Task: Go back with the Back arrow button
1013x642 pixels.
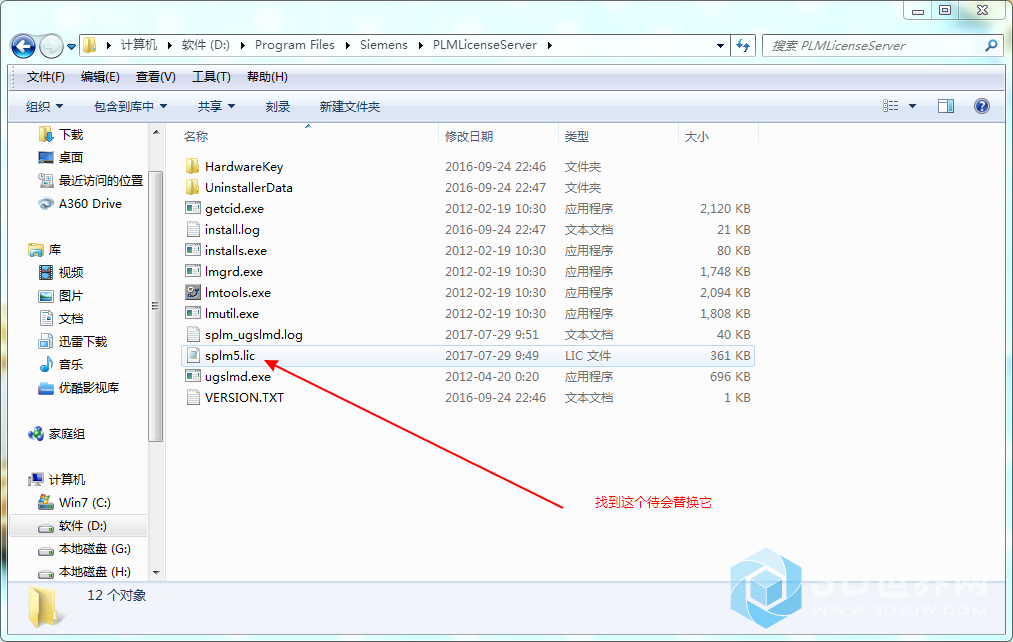Action: point(23,46)
